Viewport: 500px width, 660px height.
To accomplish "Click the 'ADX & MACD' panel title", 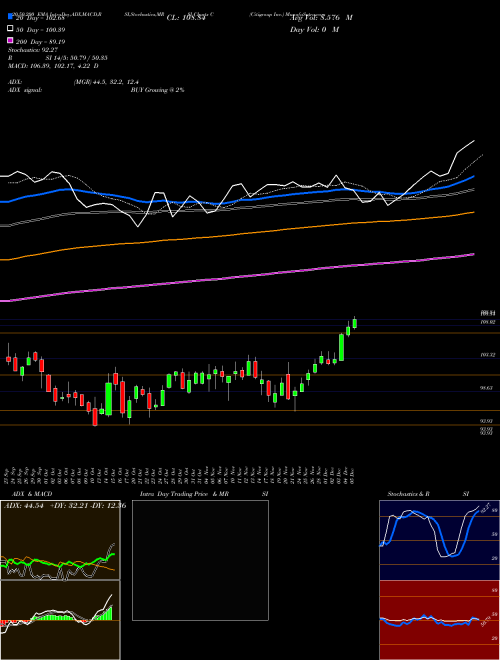I will point(32,494).
